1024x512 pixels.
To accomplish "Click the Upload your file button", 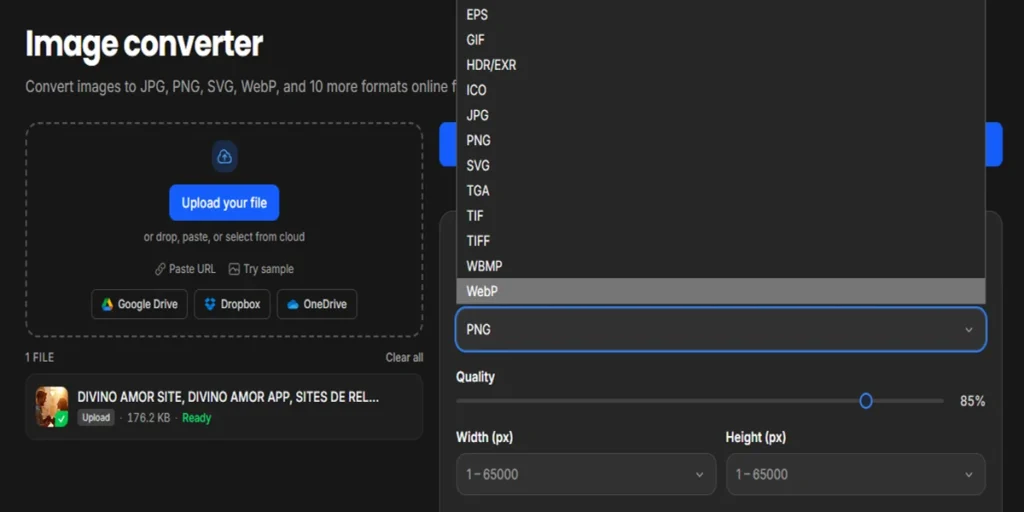I will (x=224, y=203).
